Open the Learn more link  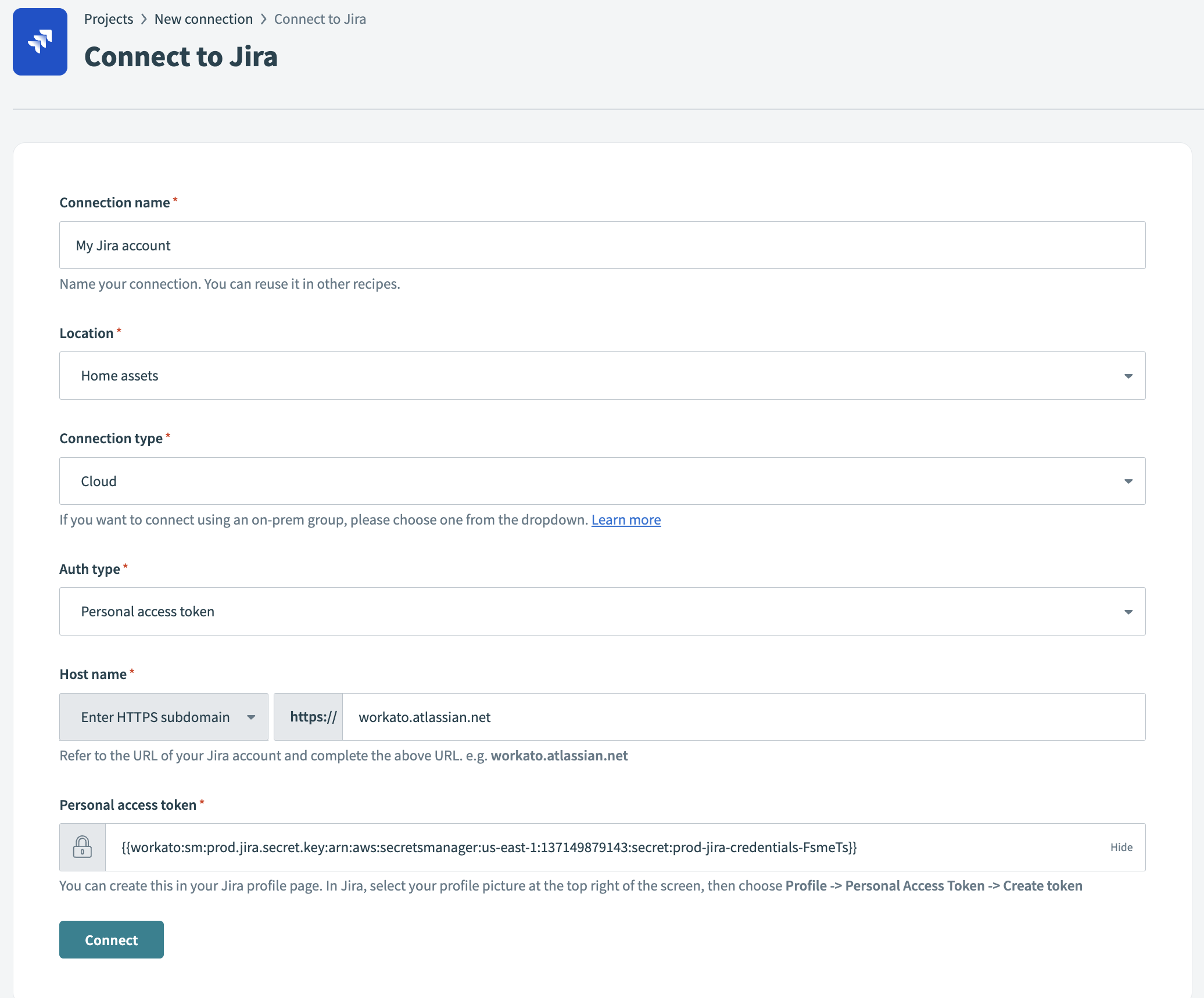click(626, 519)
